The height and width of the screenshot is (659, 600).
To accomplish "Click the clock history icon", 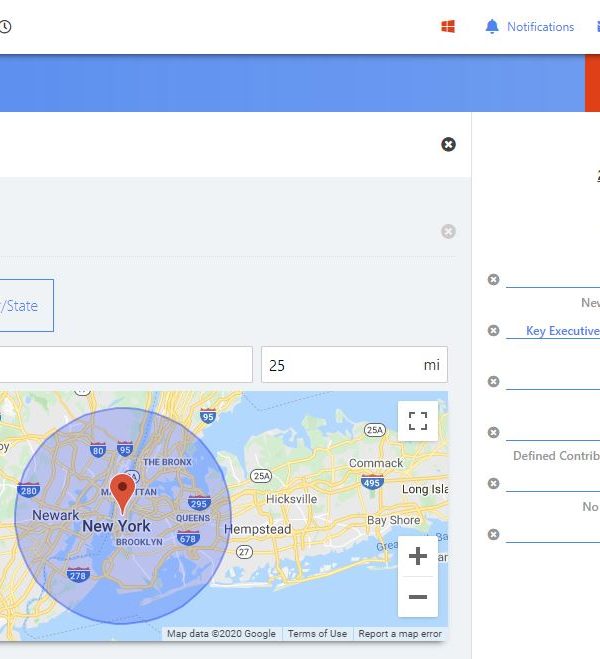I will pyautogui.click(x=5, y=27).
